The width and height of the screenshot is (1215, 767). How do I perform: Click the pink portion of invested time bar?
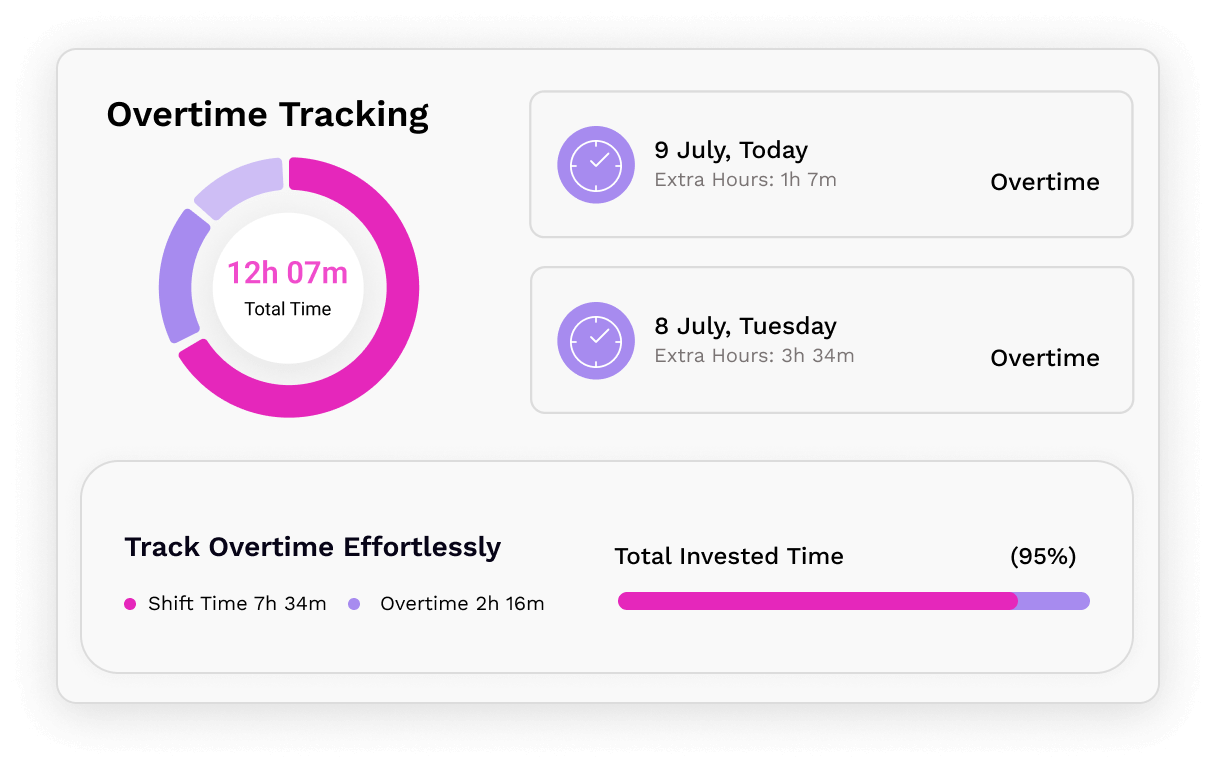point(817,601)
